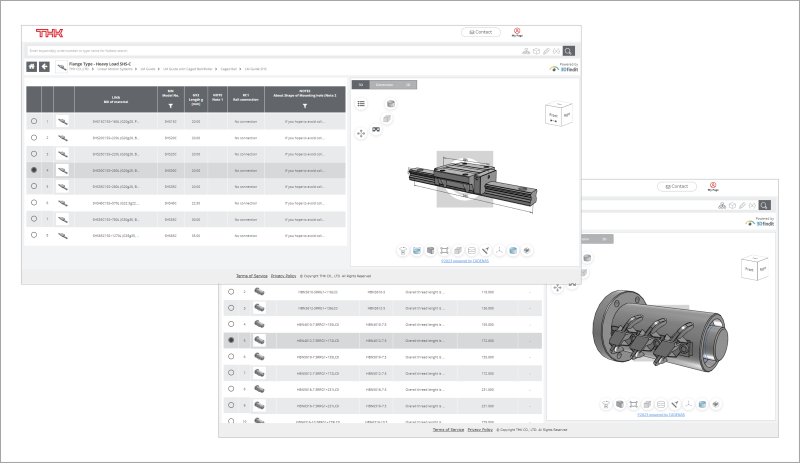Click the home icon in breadcrumb bar
The height and width of the screenshot is (463, 800).
coord(31,67)
